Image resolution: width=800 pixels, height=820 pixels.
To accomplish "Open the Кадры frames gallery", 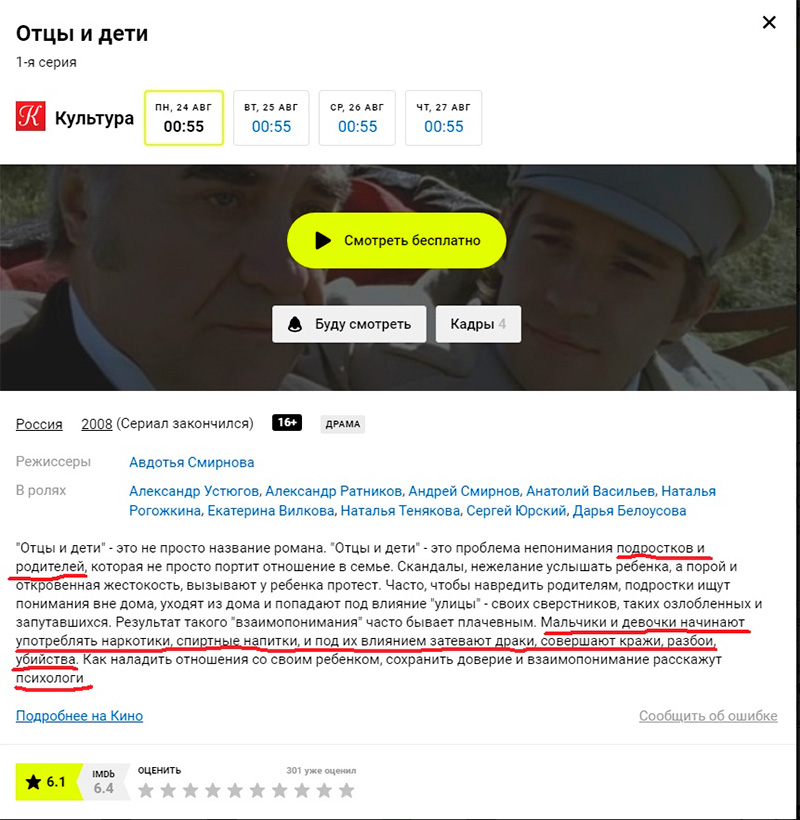I will pyautogui.click(x=478, y=324).
